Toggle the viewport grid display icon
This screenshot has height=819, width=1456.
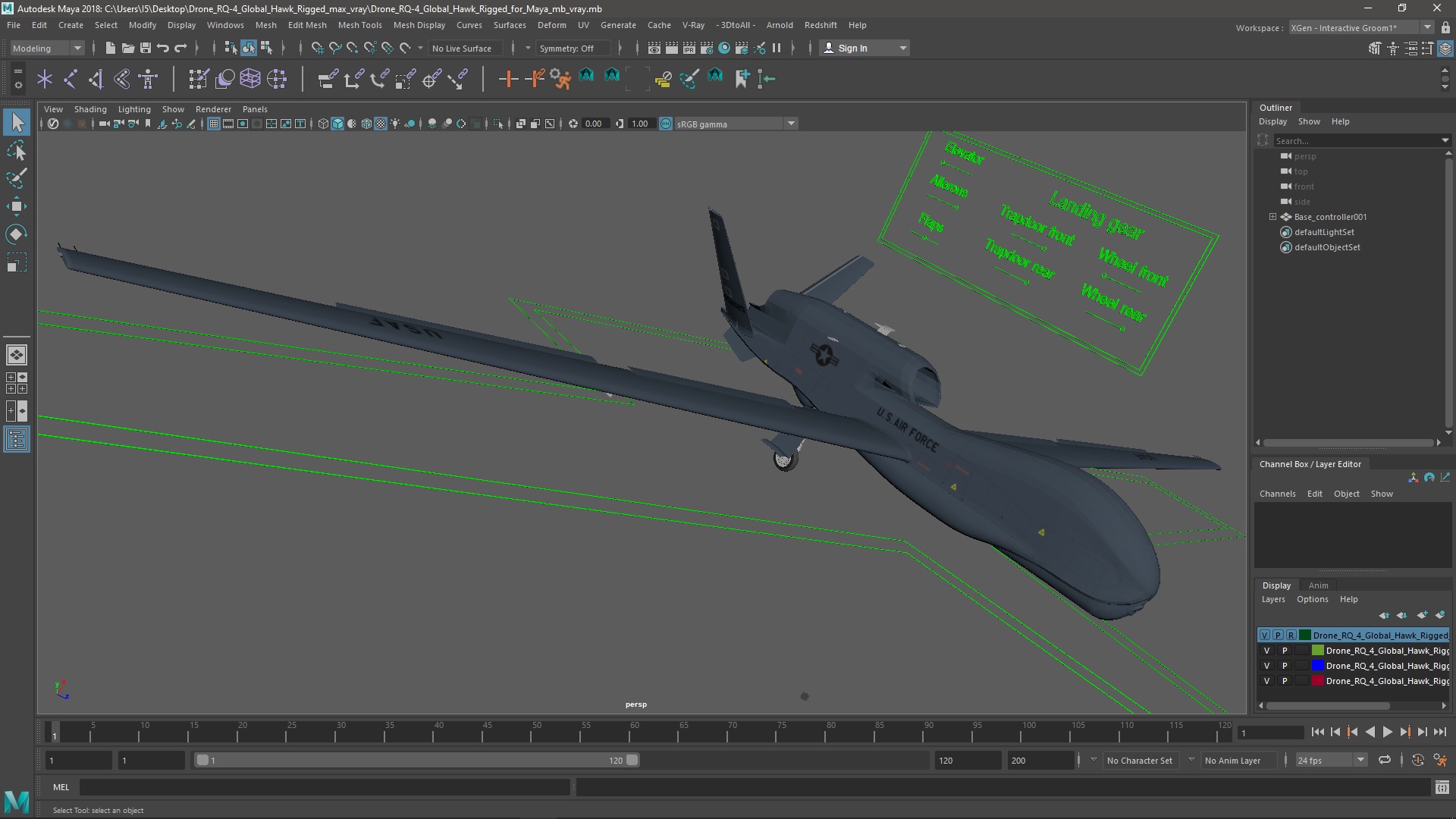pyautogui.click(x=214, y=124)
